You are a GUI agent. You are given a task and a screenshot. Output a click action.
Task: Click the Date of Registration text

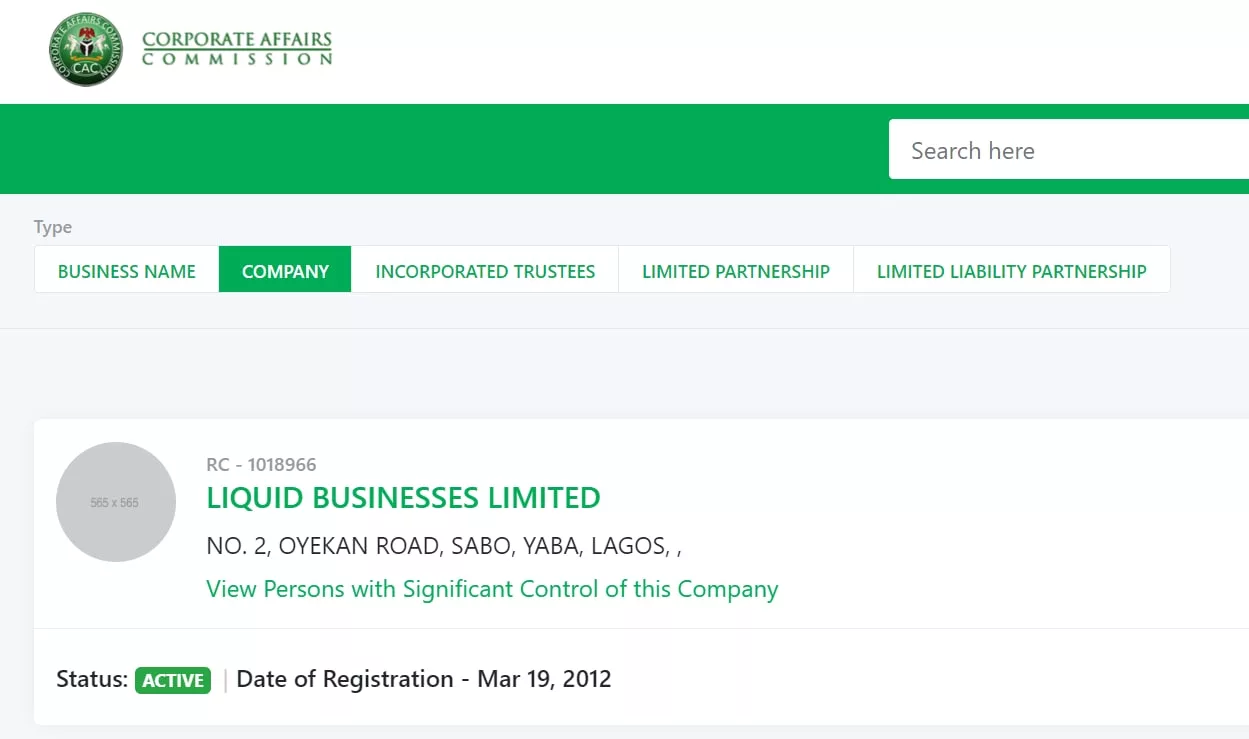pyautogui.click(x=345, y=679)
